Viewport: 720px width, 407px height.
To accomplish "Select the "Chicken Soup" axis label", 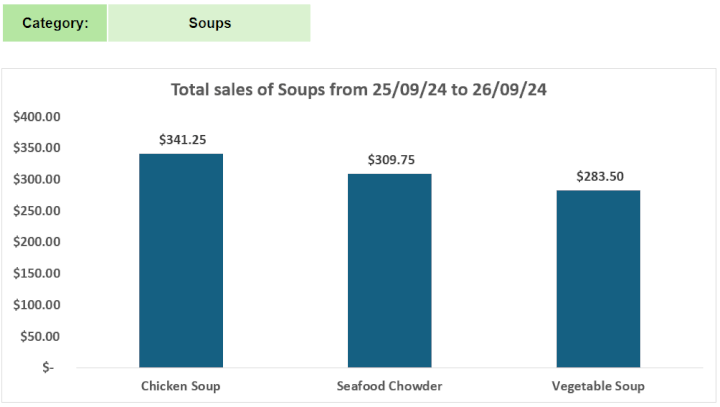I will (x=181, y=386).
